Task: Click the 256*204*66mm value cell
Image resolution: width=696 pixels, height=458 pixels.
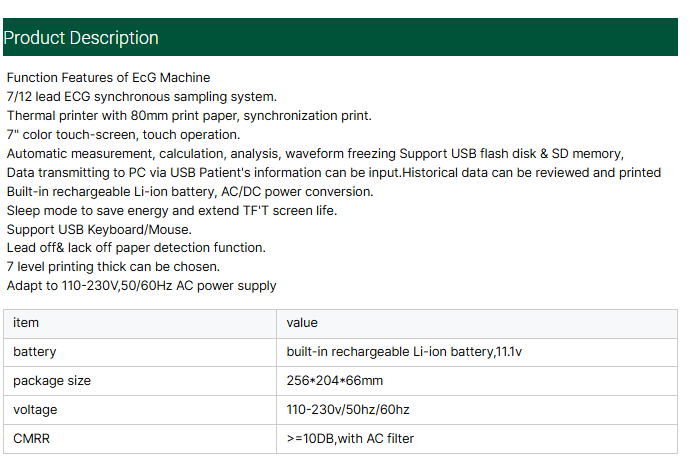Action: (476, 381)
